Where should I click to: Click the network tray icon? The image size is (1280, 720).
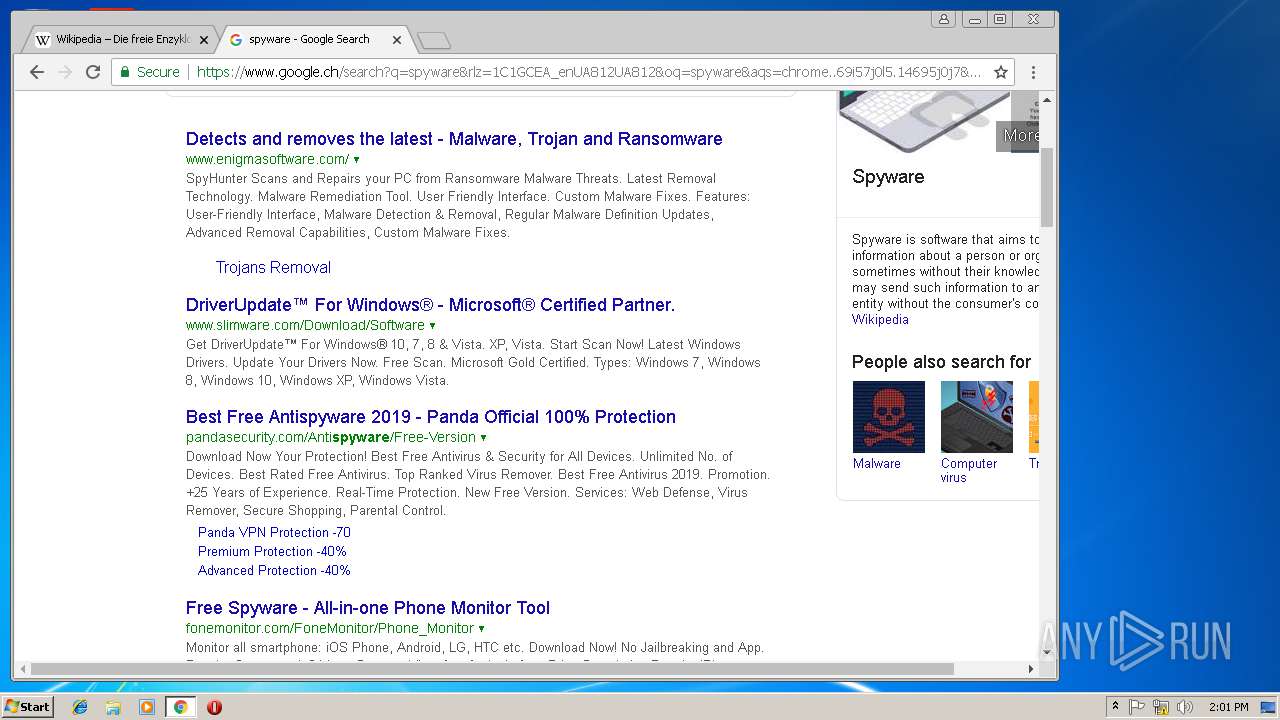point(1161,707)
